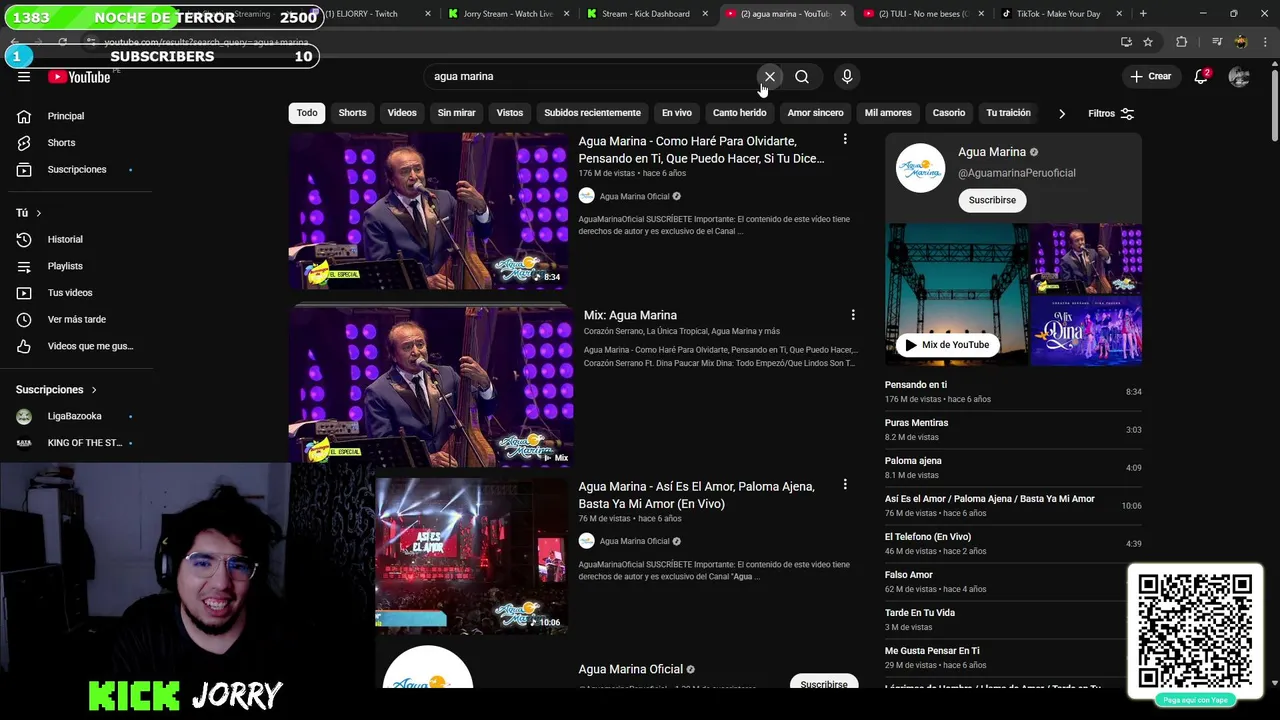The image size is (1280, 720).
Task: Start voice search with microphone
Action: click(847, 77)
